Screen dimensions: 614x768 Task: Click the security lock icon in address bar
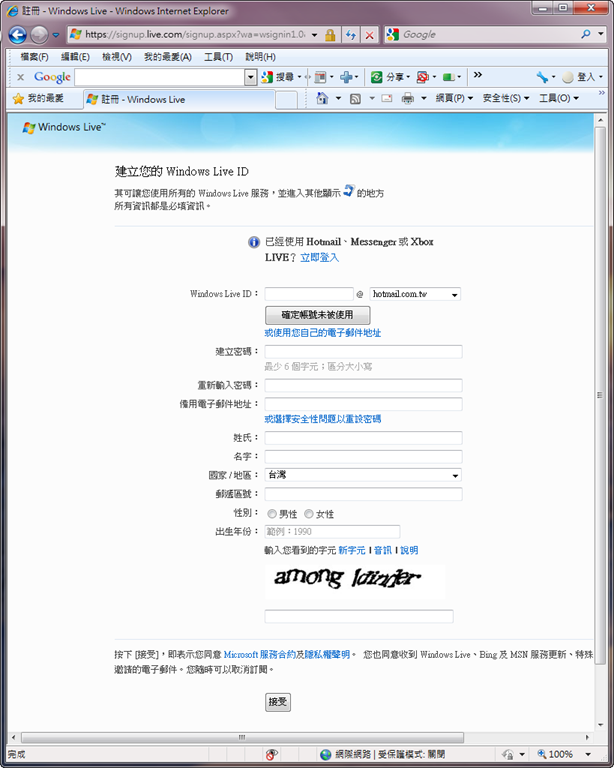(x=331, y=35)
